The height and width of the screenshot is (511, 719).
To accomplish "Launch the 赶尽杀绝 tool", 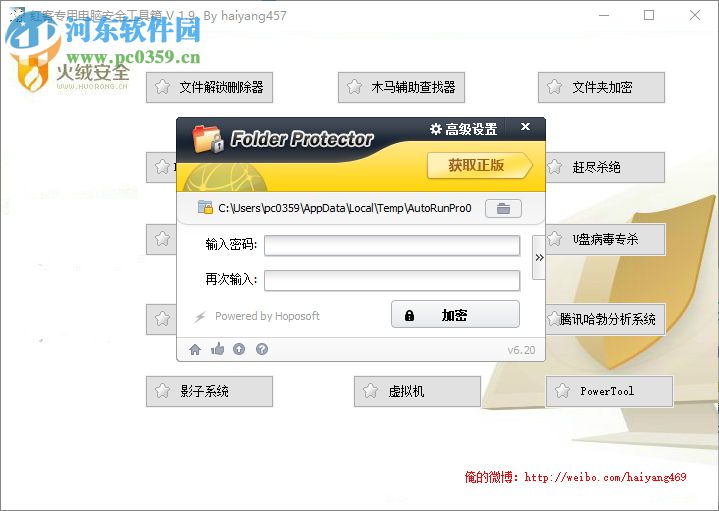I will point(605,167).
